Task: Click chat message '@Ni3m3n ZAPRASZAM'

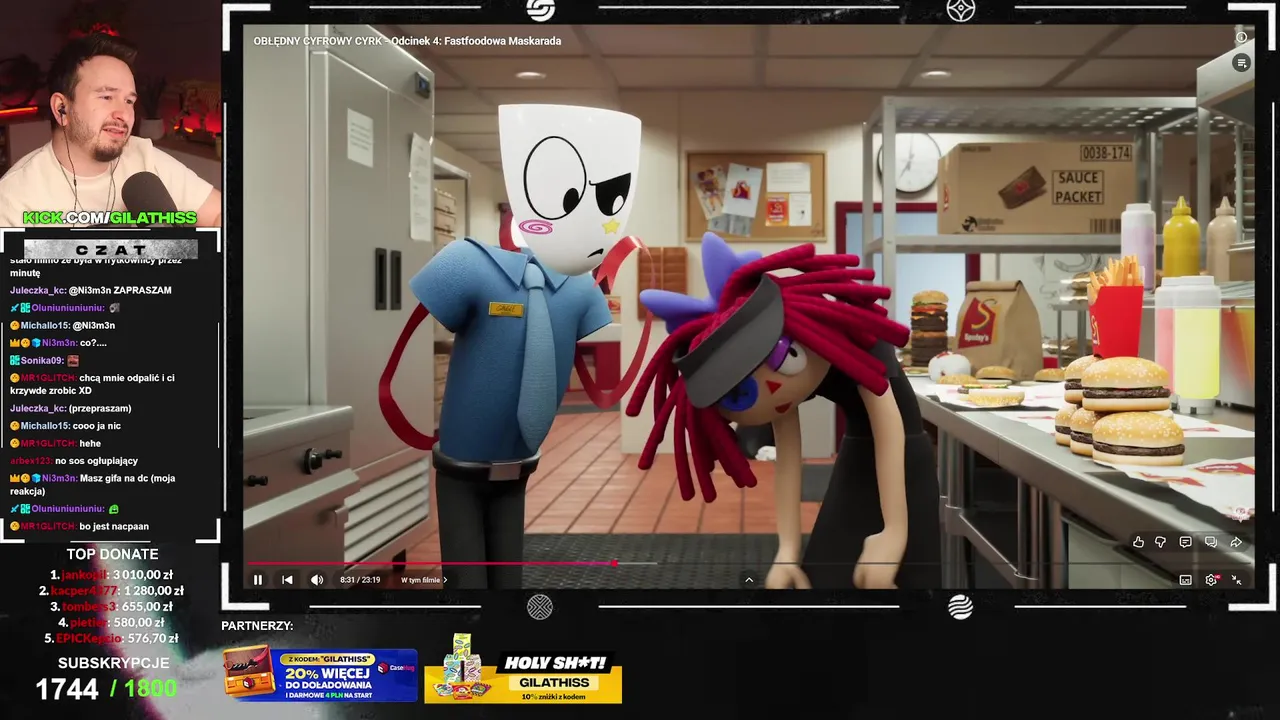Action: pos(120,290)
